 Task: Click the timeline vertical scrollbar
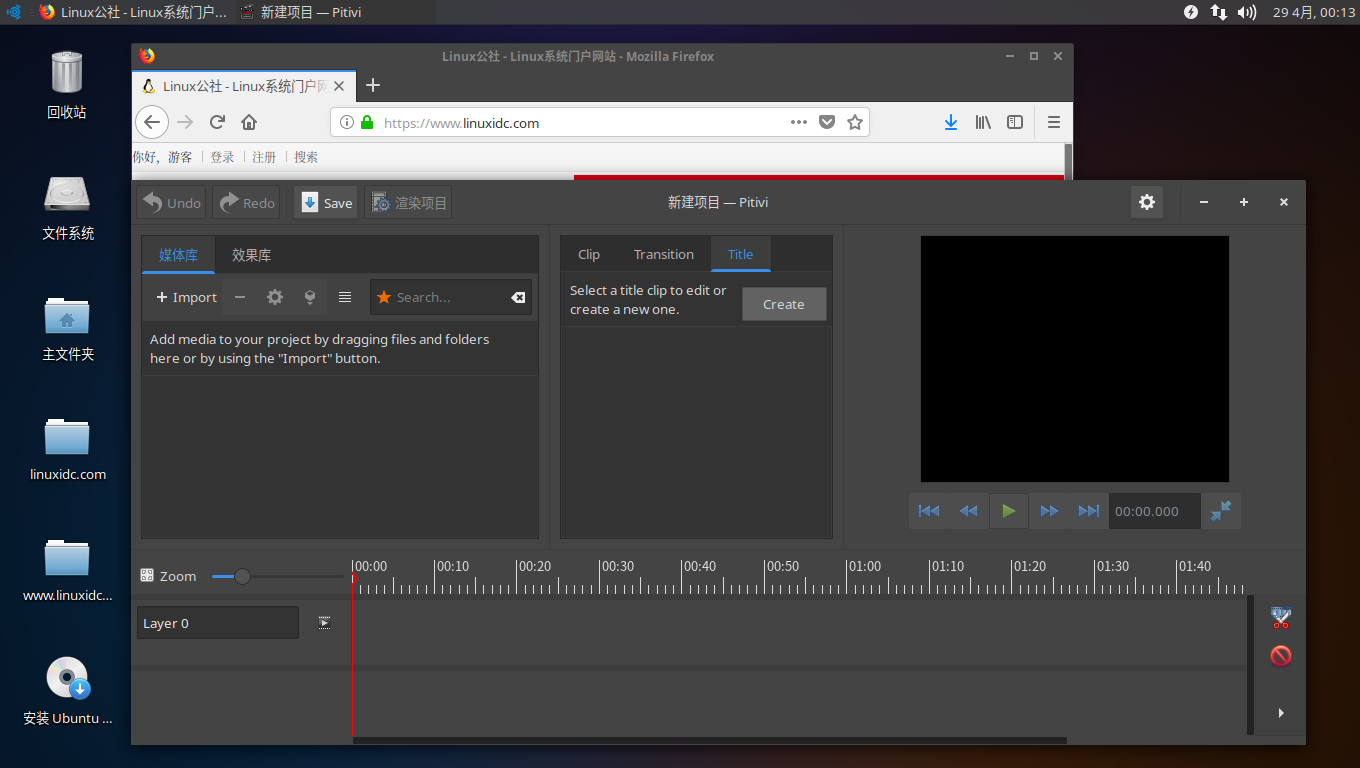tap(1250, 665)
